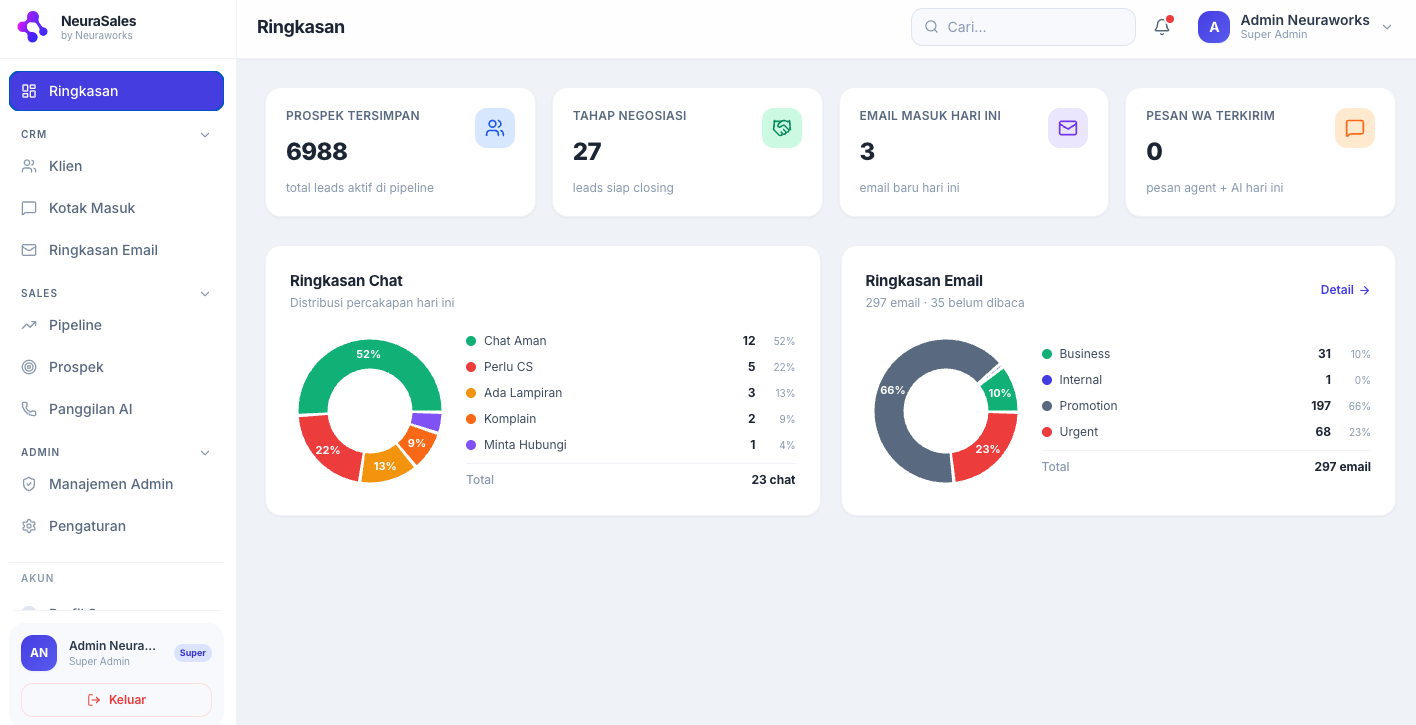Click the Pesan WA Terkirim message icon
Image resolution: width=1416 pixels, height=725 pixels.
click(x=1355, y=128)
